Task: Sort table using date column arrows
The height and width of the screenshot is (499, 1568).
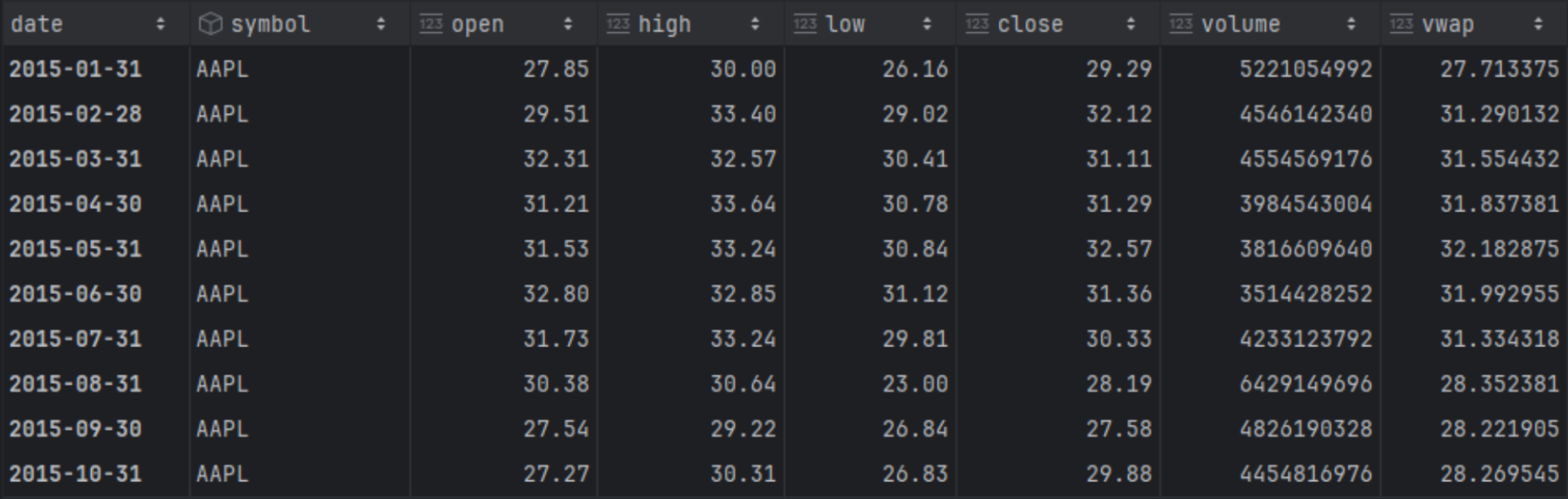Action: [160, 24]
